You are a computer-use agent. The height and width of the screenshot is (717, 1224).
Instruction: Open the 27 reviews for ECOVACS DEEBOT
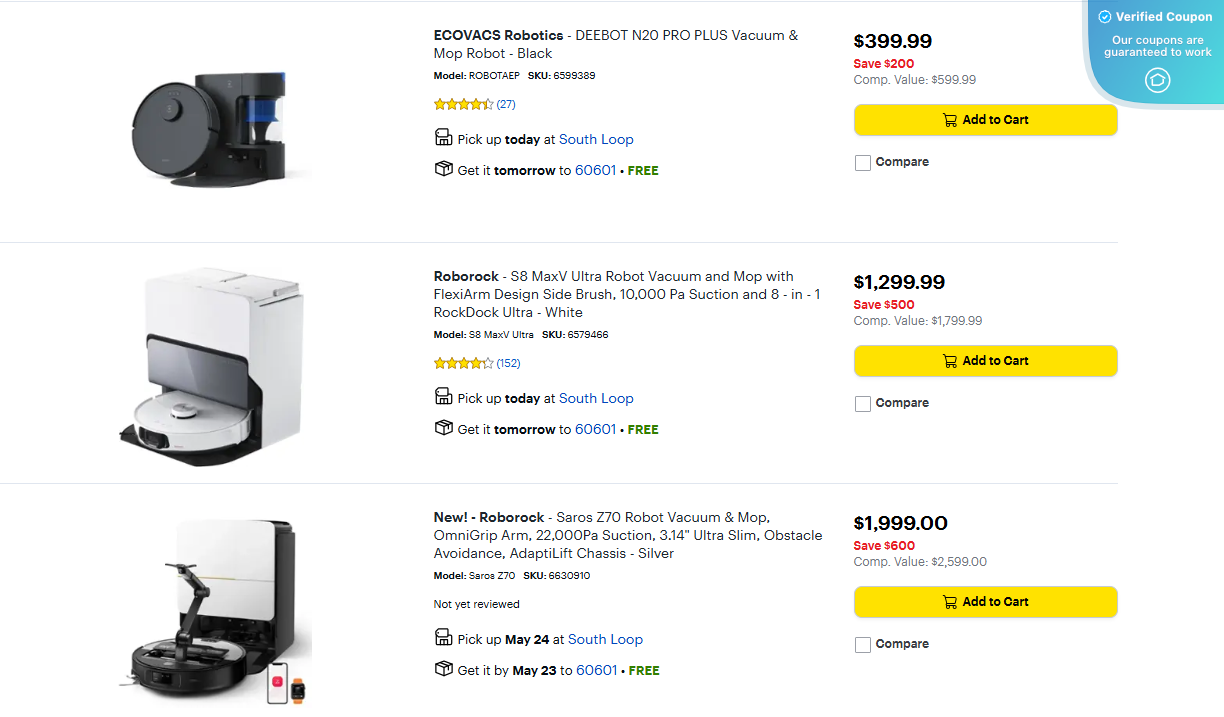[x=506, y=103]
